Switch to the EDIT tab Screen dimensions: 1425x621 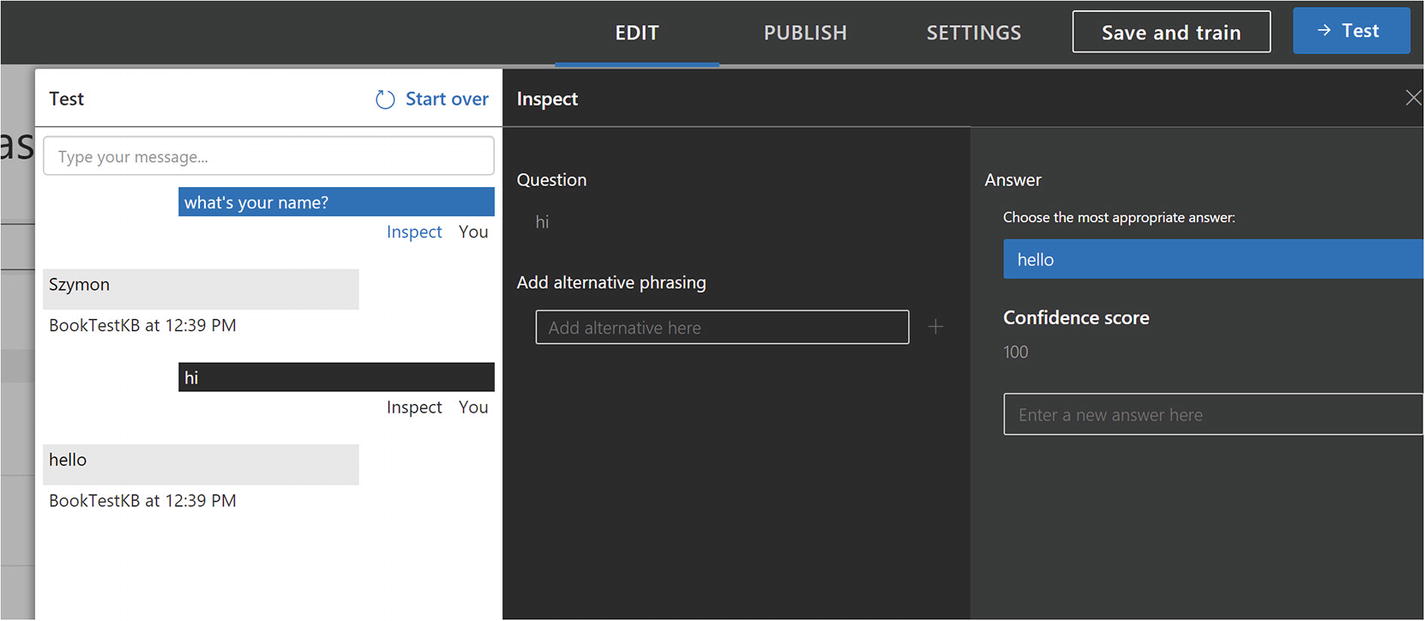(x=637, y=33)
